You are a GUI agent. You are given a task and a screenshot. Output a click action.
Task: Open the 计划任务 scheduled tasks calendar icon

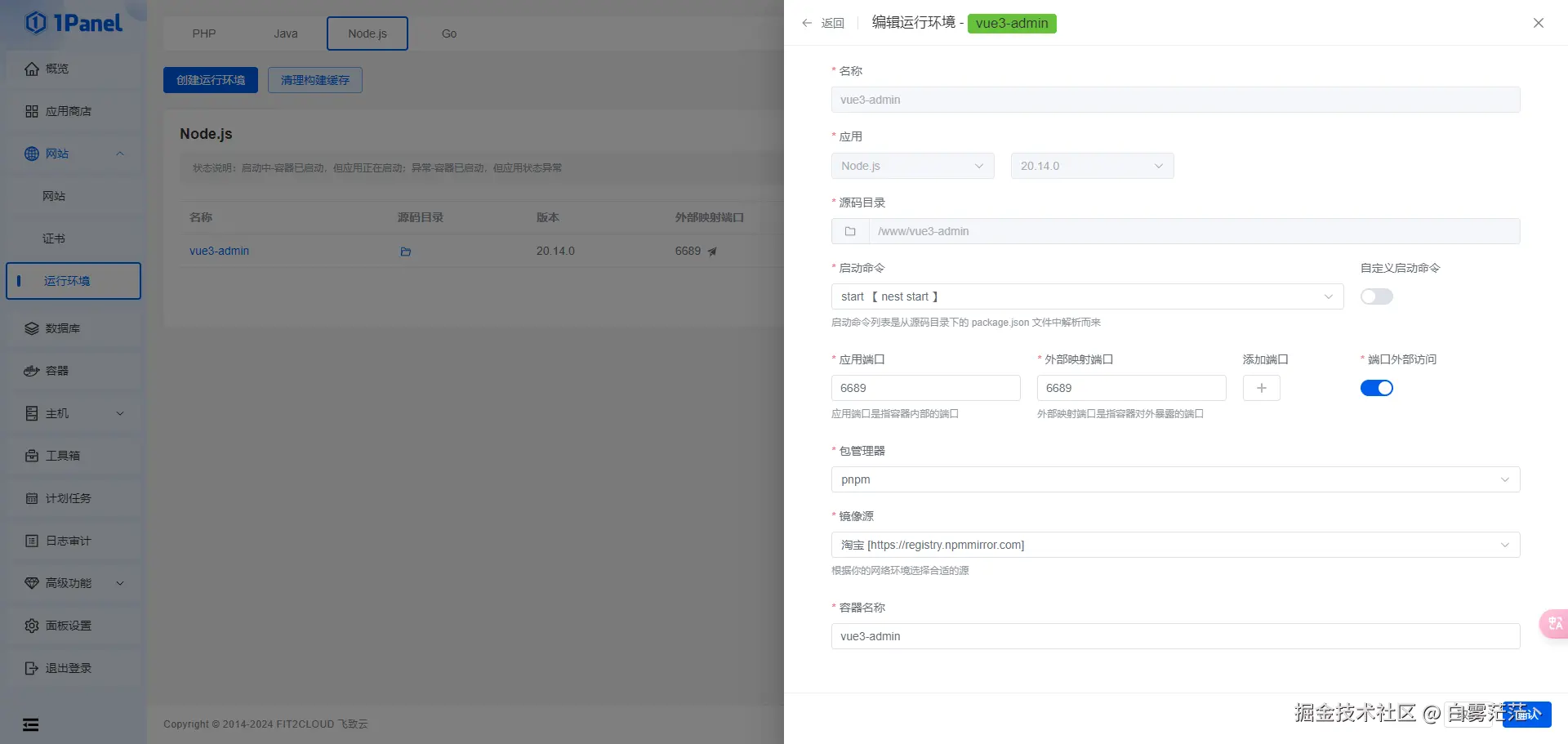pyautogui.click(x=32, y=498)
